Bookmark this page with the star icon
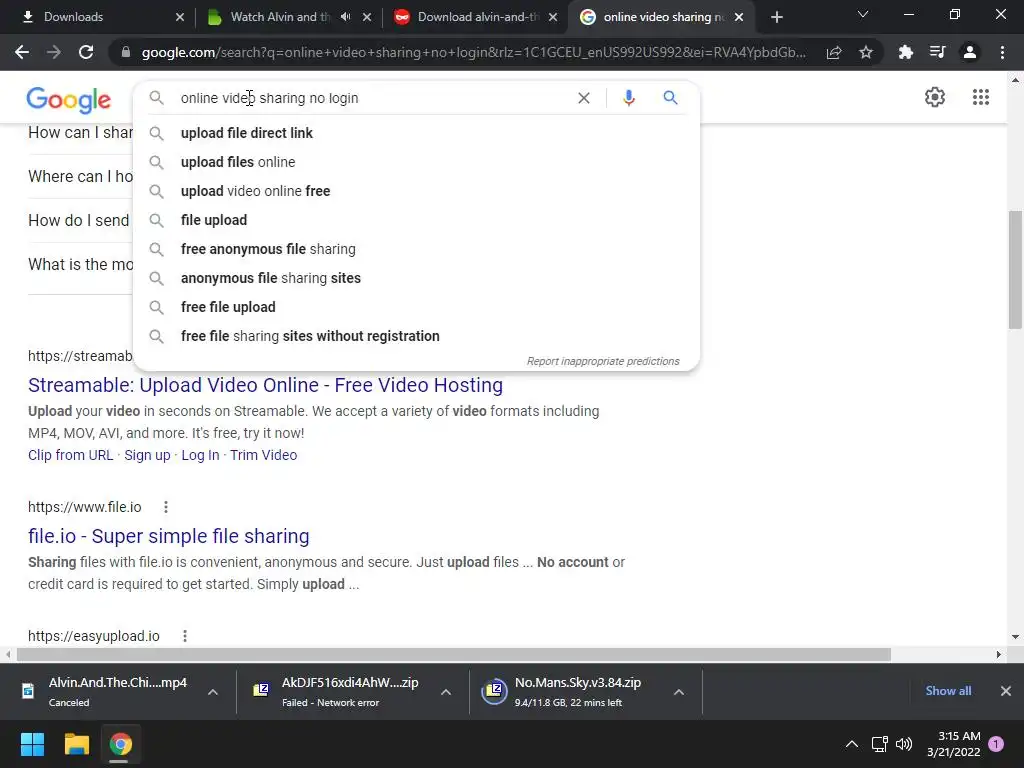1024x768 pixels. tap(866, 52)
